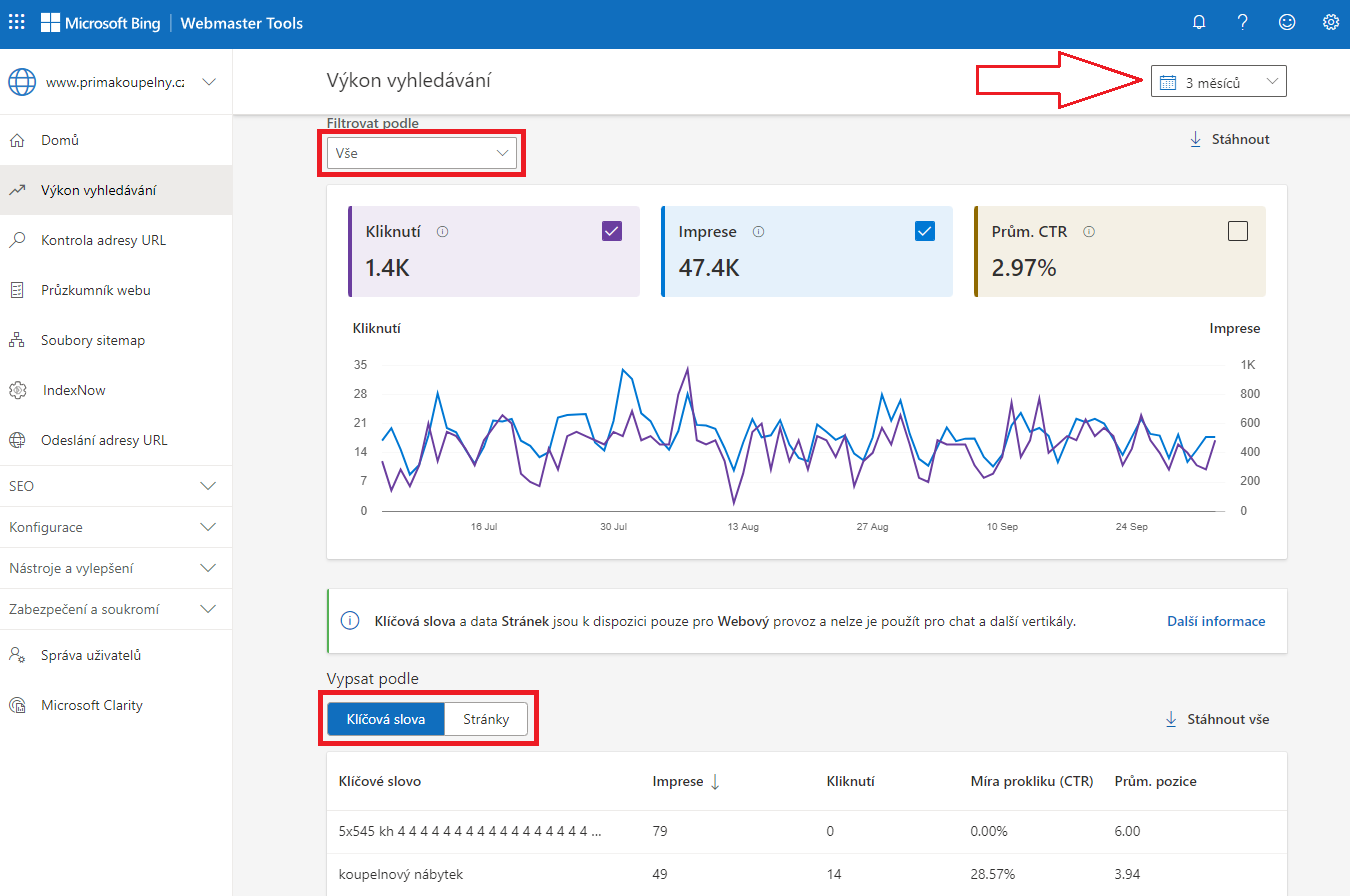Viewport: 1350px width, 896px height.
Task: Sort by Prům. pozice column header
Action: 1156,782
